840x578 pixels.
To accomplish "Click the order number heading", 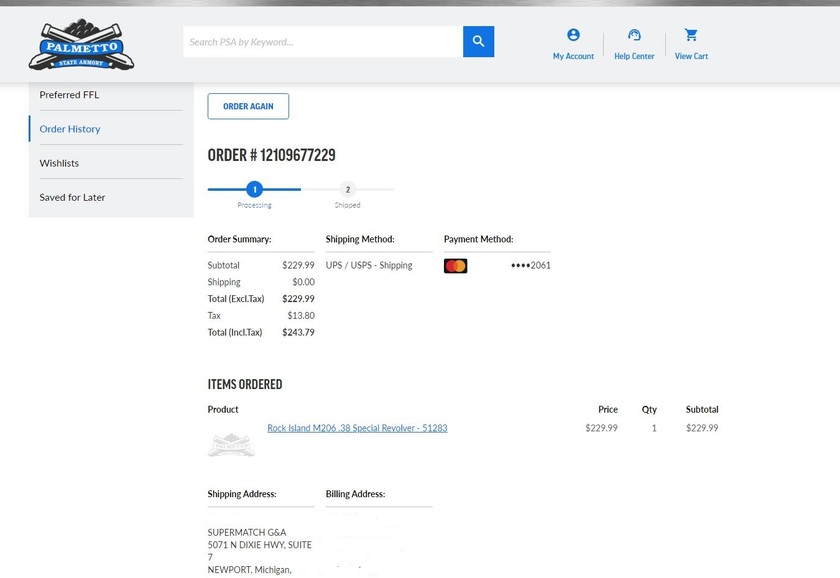I will [271, 155].
